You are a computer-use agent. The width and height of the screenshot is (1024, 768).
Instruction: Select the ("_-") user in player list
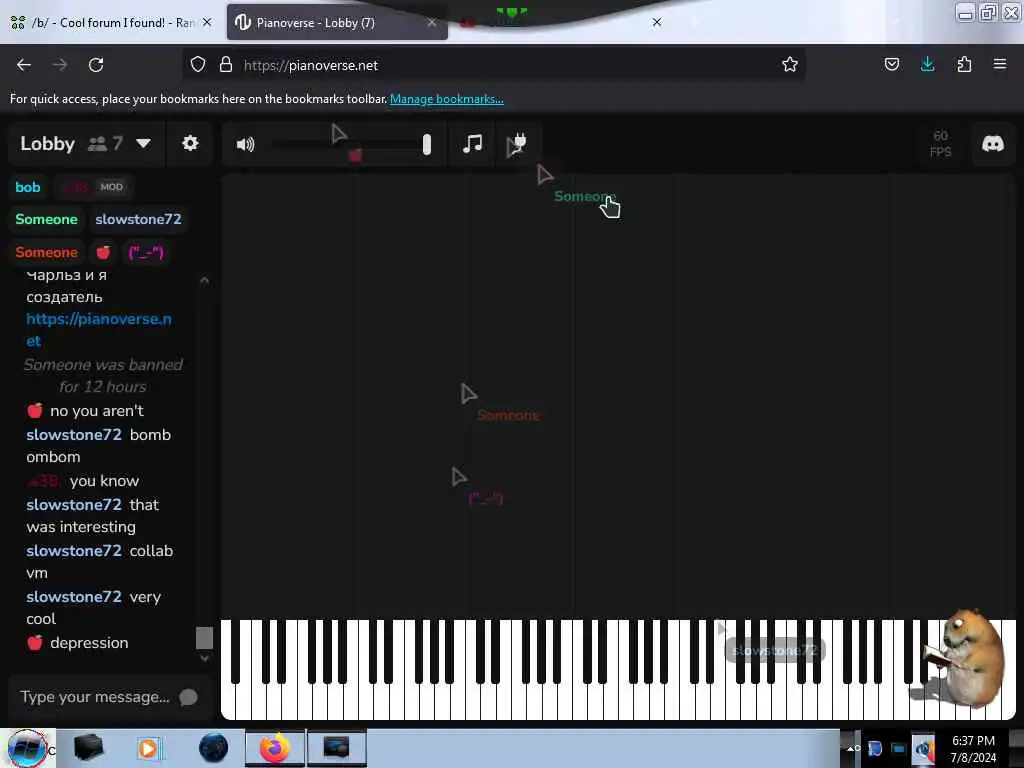pos(146,253)
